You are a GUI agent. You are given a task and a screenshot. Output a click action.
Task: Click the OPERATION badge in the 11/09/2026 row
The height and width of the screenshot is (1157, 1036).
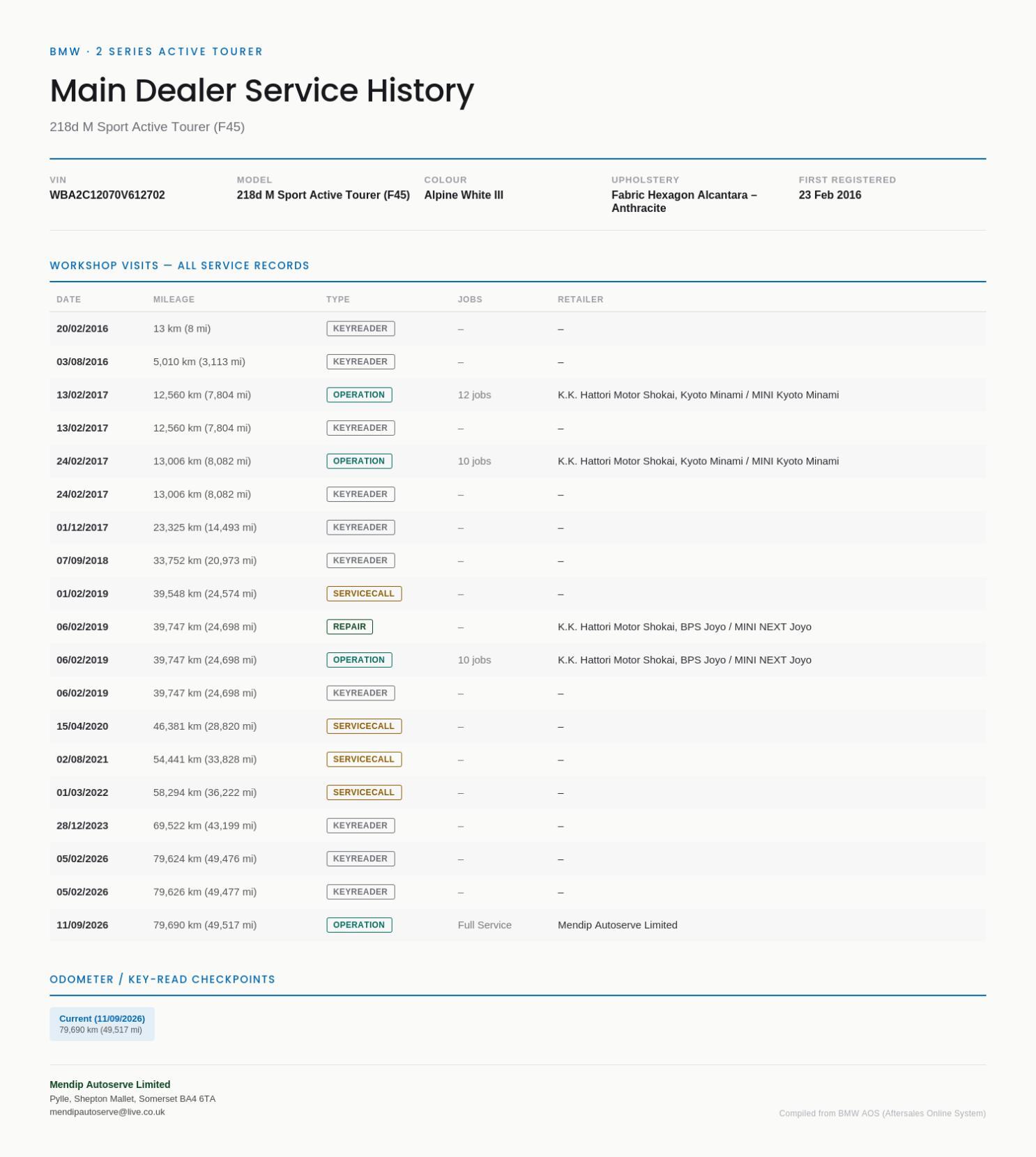tap(359, 925)
